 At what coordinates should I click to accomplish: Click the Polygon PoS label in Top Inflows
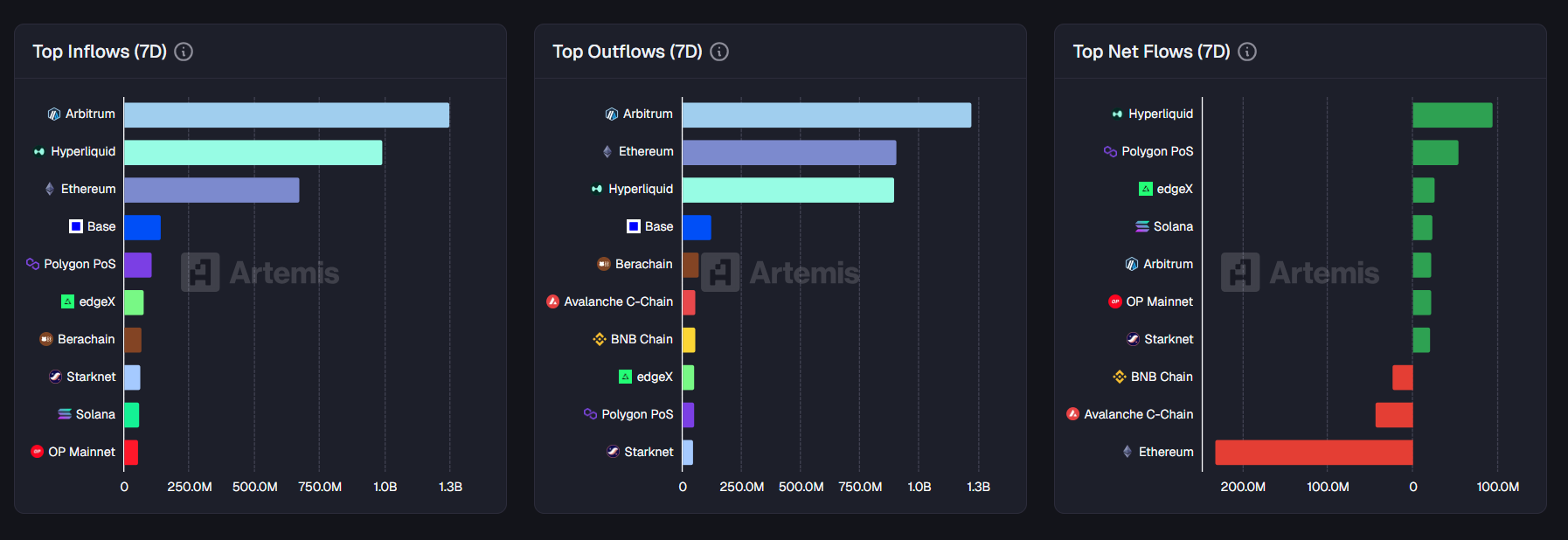[x=80, y=264]
